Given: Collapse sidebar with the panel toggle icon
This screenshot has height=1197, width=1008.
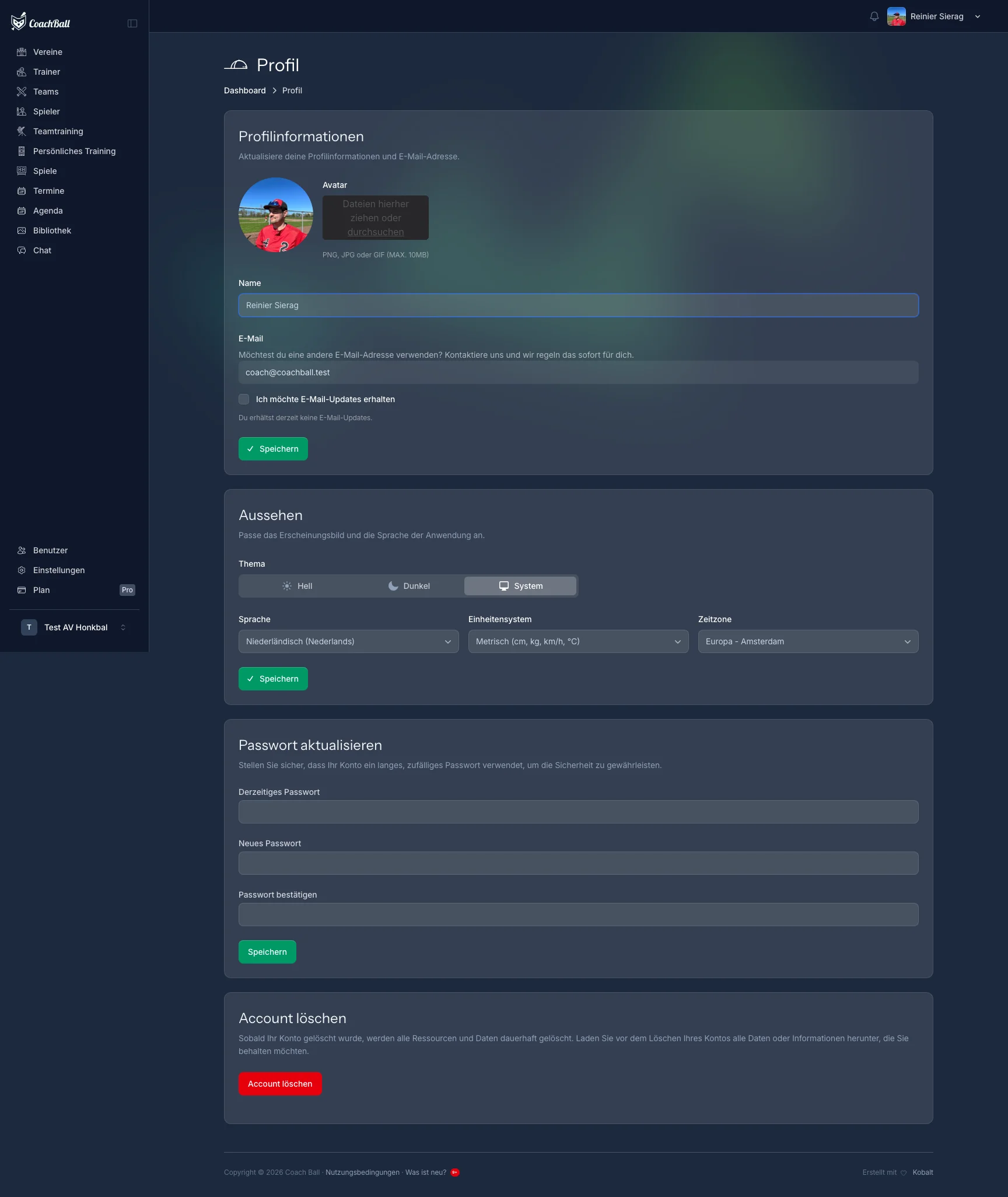Looking at the screenshot, I should pos(132,23).
